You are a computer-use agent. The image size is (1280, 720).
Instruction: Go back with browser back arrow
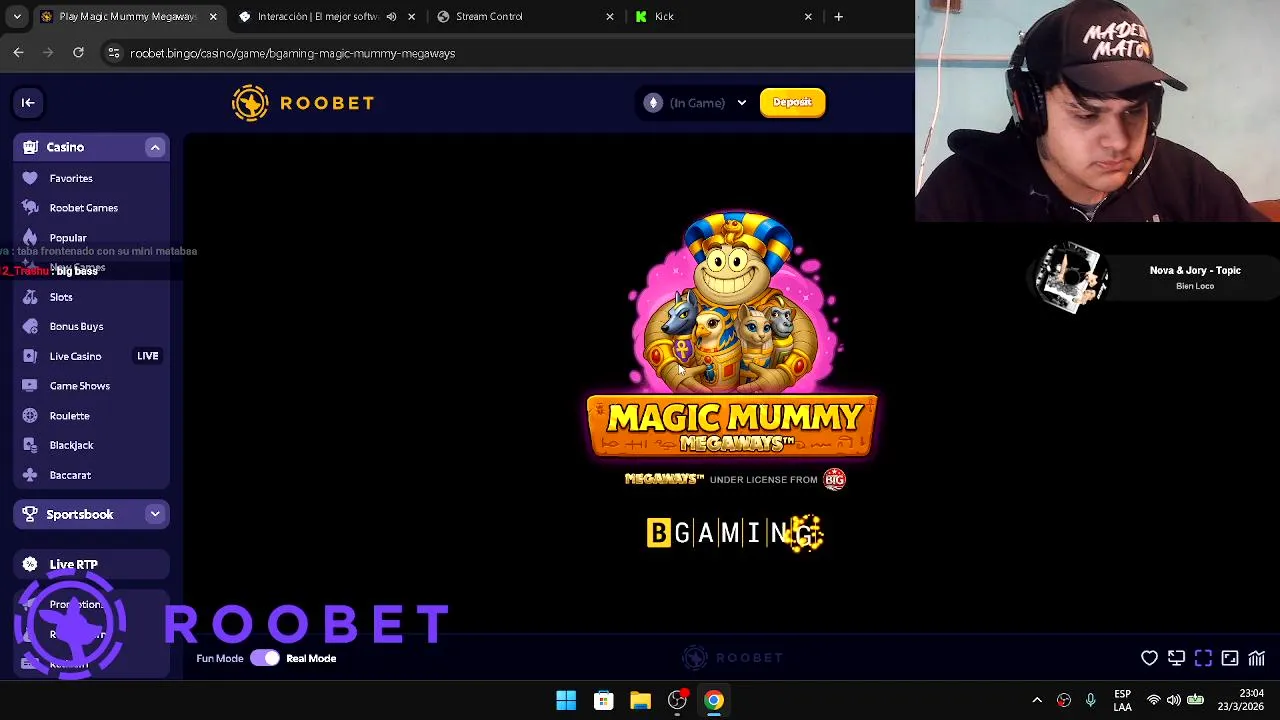point(18,53)
